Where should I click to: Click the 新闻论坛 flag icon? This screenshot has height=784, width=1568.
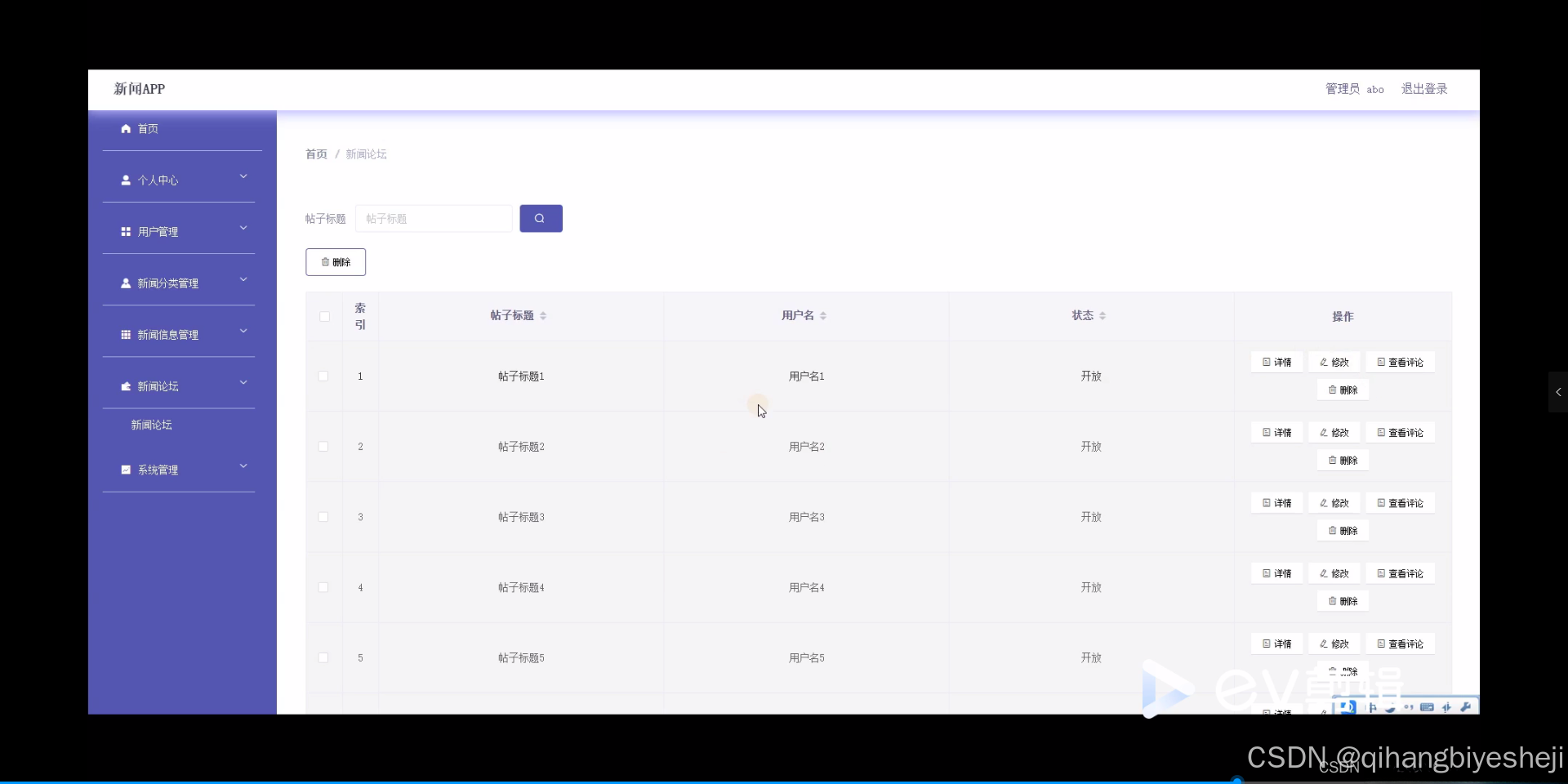pyautogui.click(x=125, y=386)
